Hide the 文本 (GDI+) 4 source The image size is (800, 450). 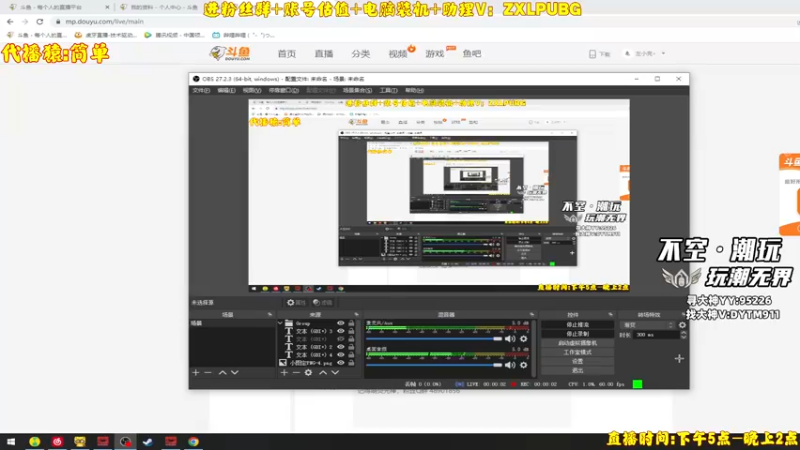tap(340, 355)
